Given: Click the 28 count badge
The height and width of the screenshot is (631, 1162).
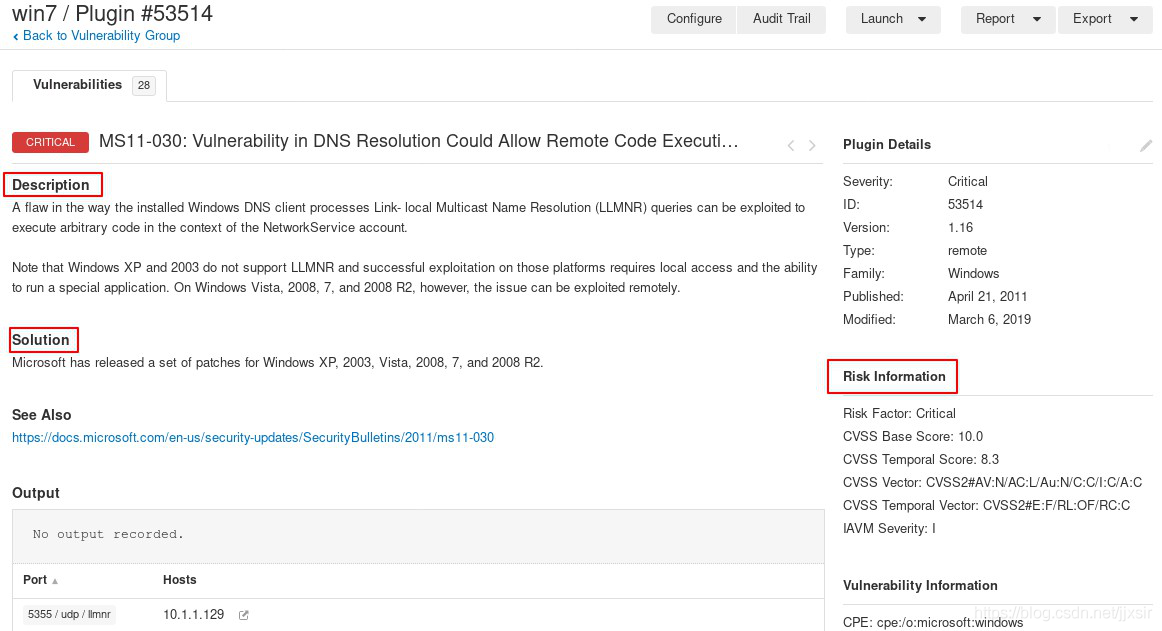Looking at the screenshot, I should [x=144, y=85].
